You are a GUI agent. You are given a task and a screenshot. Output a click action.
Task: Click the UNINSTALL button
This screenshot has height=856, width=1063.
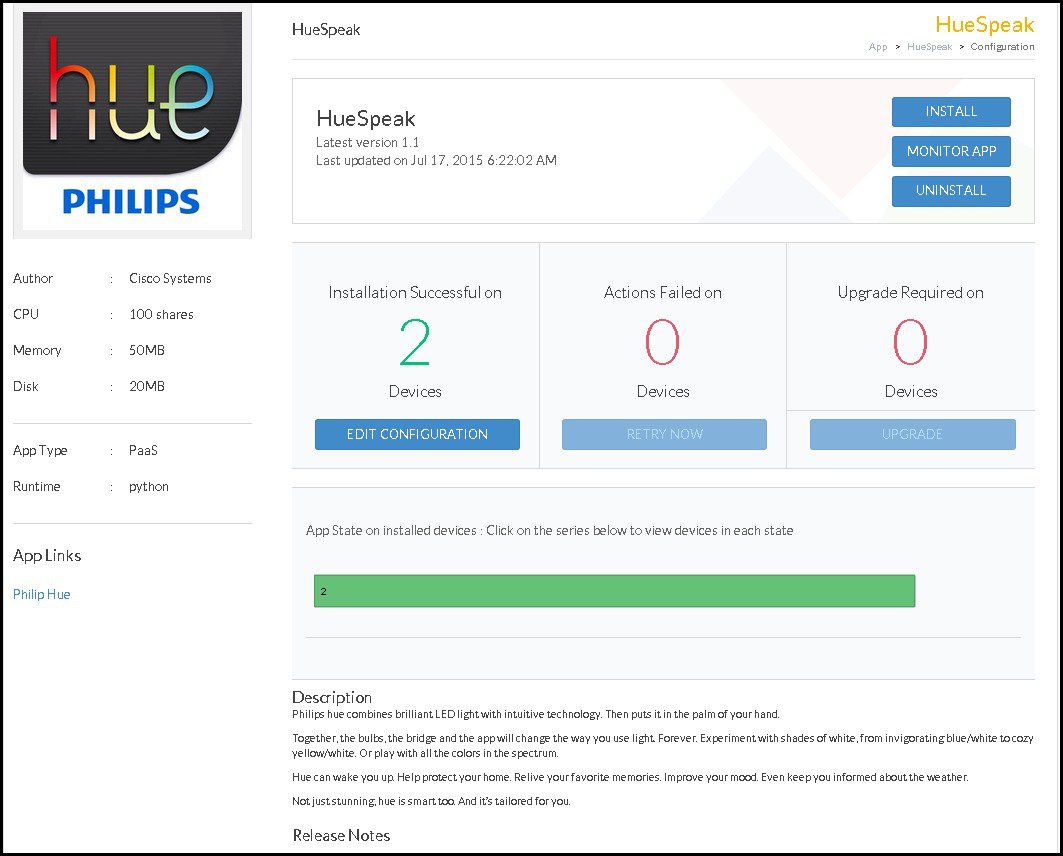(950, 190)
